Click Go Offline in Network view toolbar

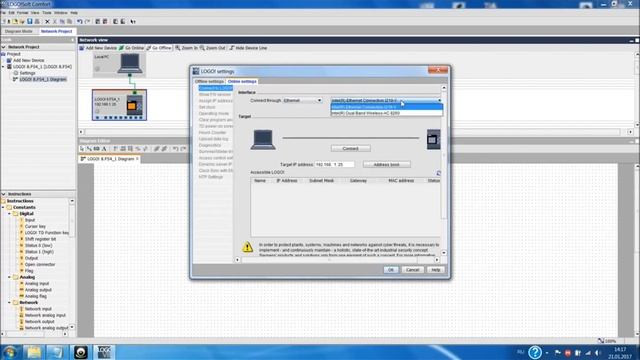(x=159, y=48)
